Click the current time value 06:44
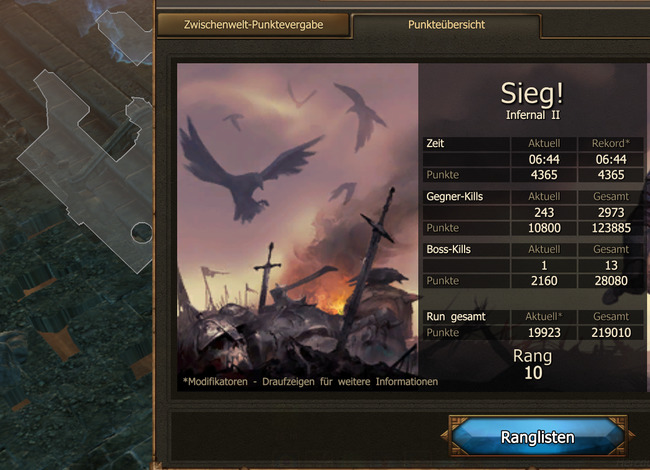This screenshot has height=470, width=650. pyautogui.click(x=544, y=159)
